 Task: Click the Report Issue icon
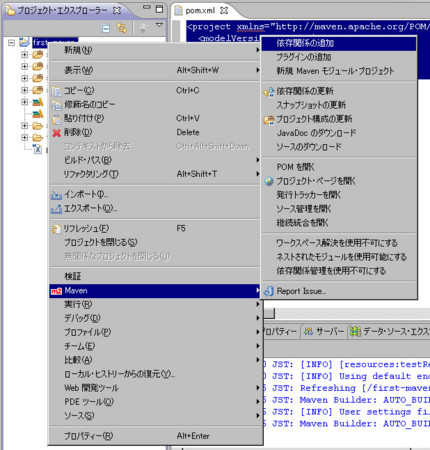click(x=269, y=292)
